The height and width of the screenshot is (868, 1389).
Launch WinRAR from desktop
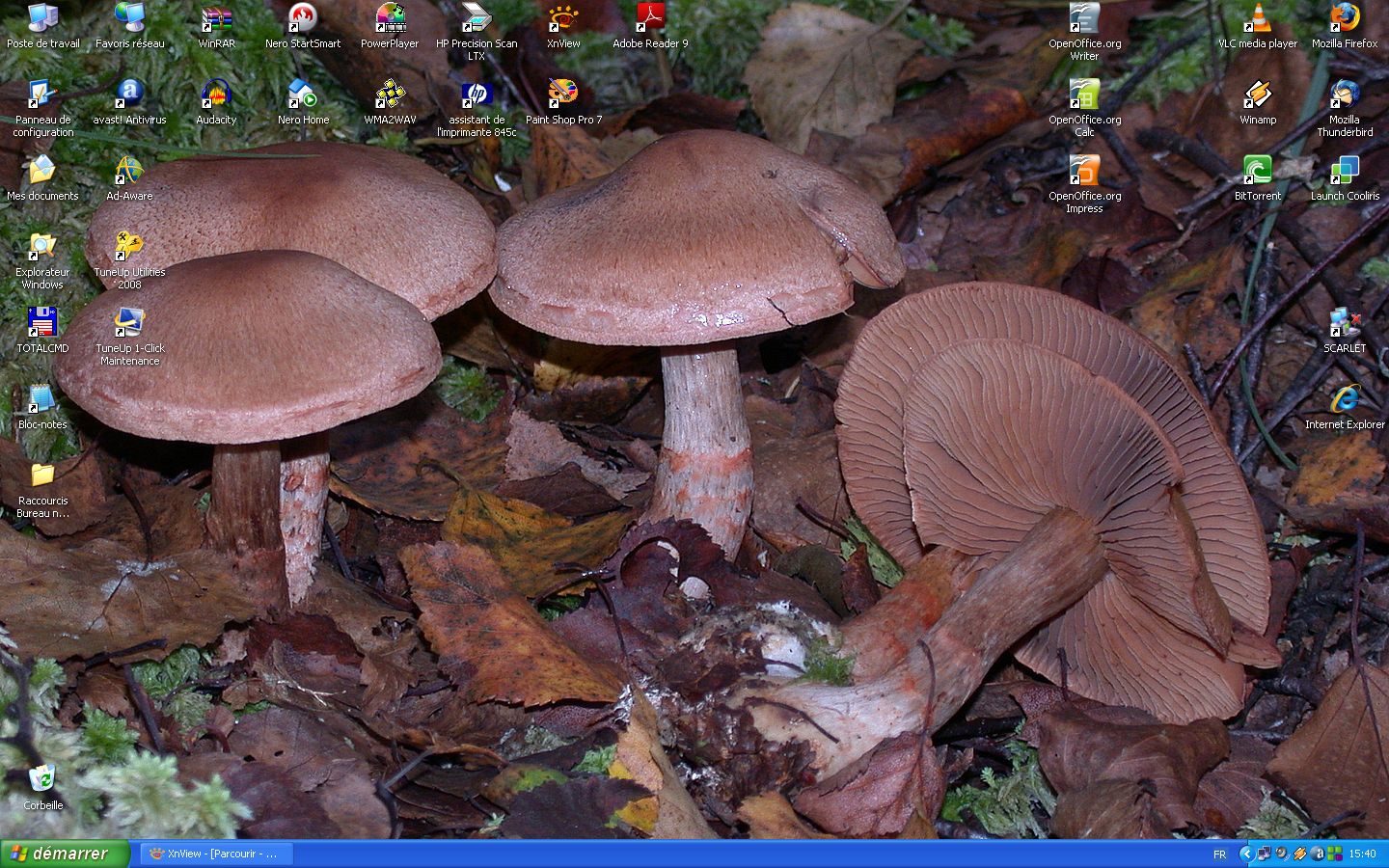click(x=216, y=26)
